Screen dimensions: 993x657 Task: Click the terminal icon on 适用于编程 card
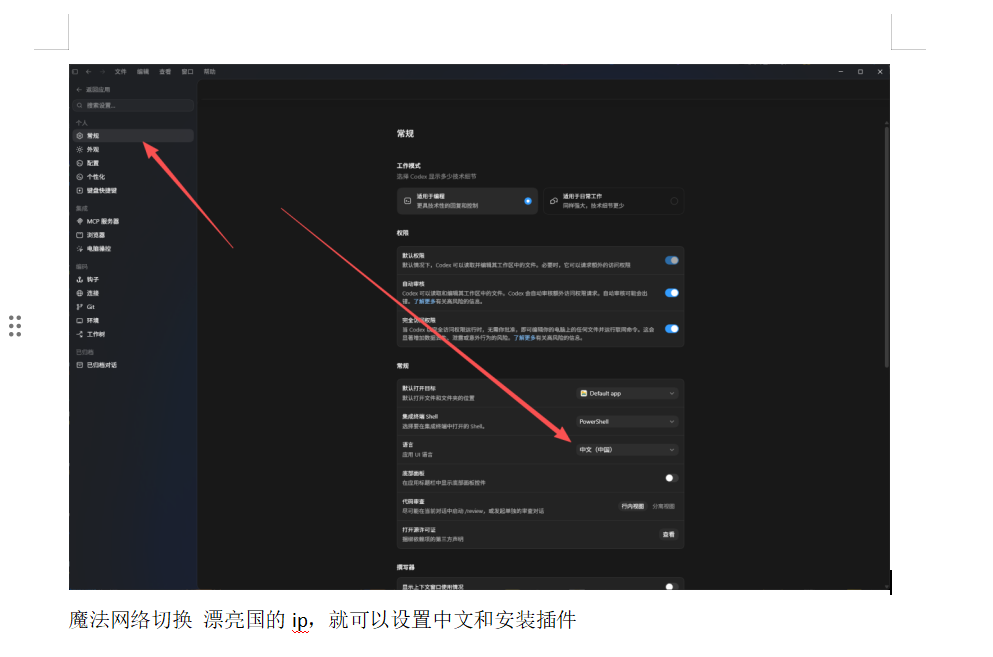408,201
